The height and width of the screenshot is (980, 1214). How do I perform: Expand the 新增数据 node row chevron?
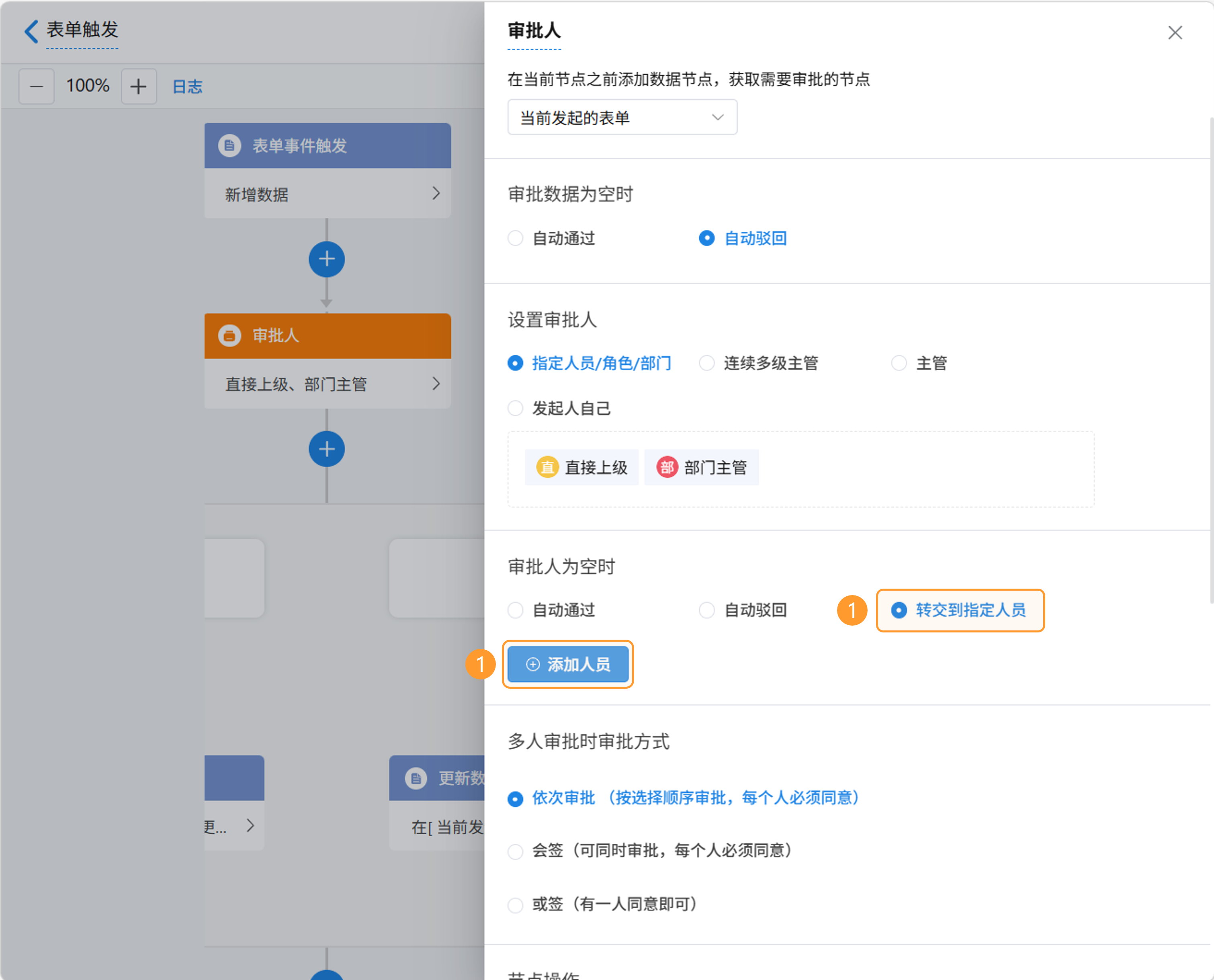(436, 194)
